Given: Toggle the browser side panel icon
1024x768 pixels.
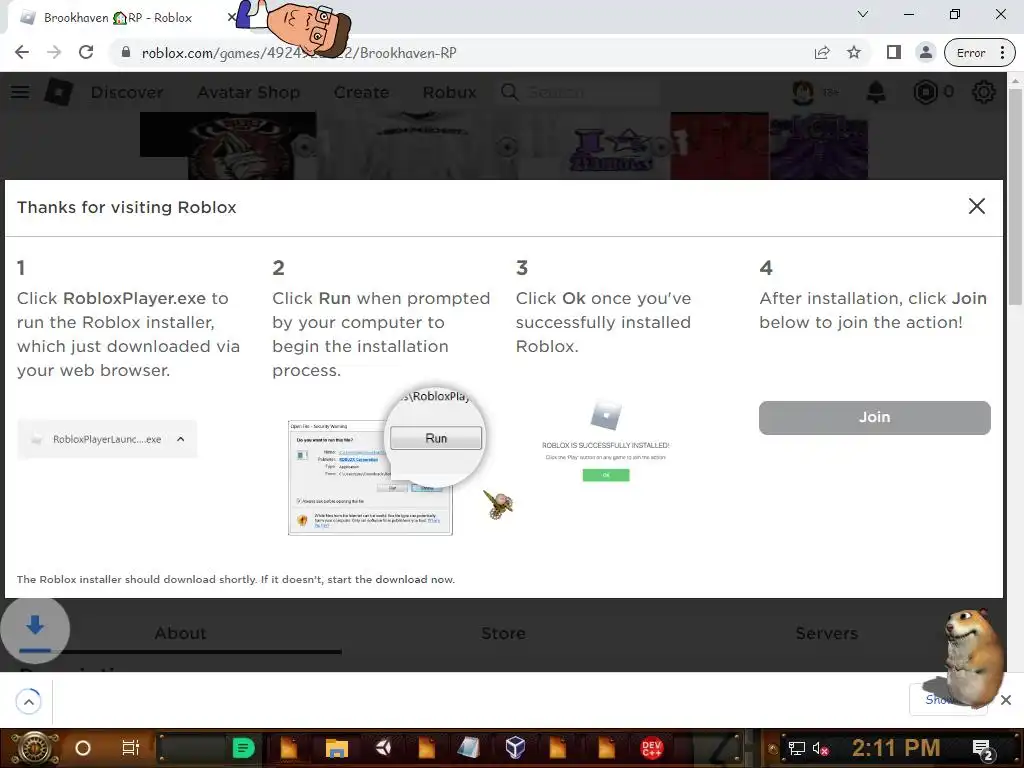Looking at the screenshot, I should (894, 53).
